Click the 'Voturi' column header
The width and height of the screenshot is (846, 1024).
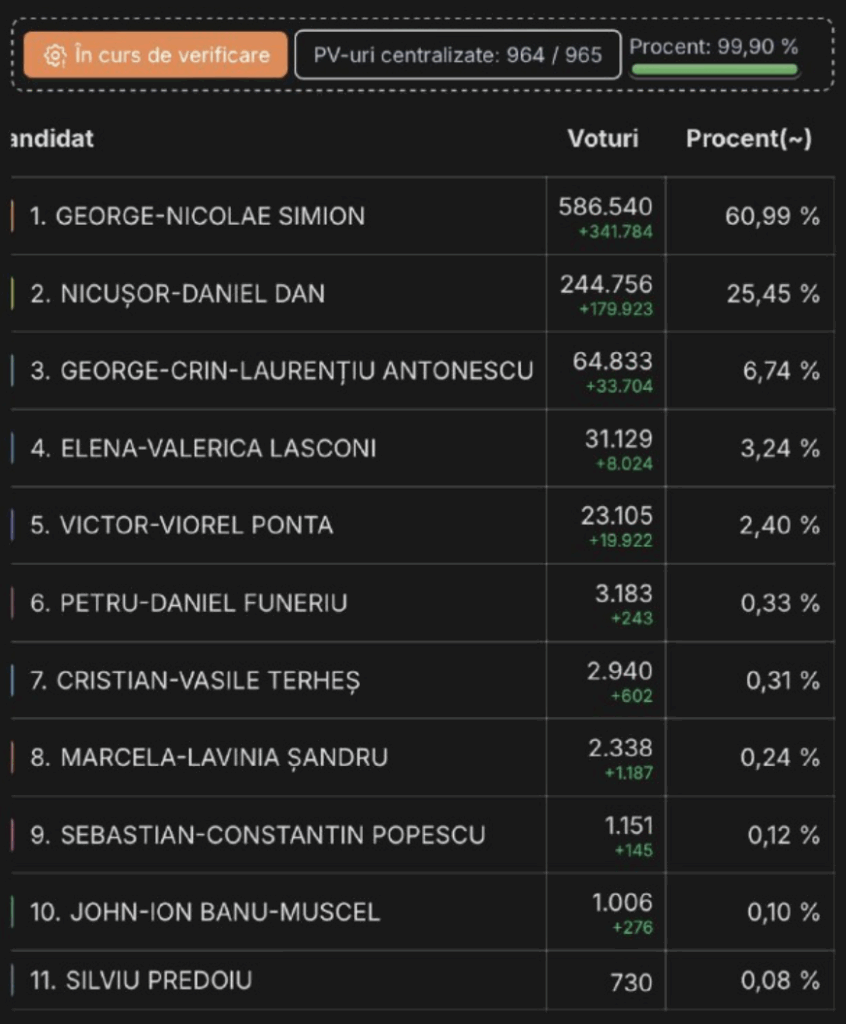(x=603, y=139)
